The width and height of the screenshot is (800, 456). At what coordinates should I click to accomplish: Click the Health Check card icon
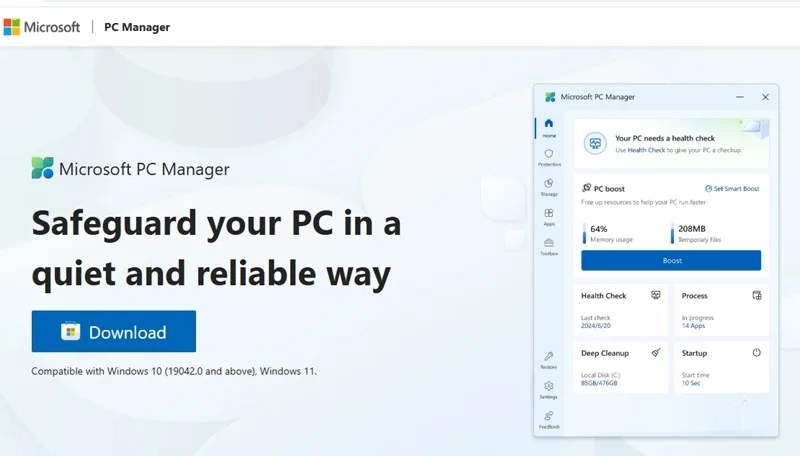click(656, 295)
